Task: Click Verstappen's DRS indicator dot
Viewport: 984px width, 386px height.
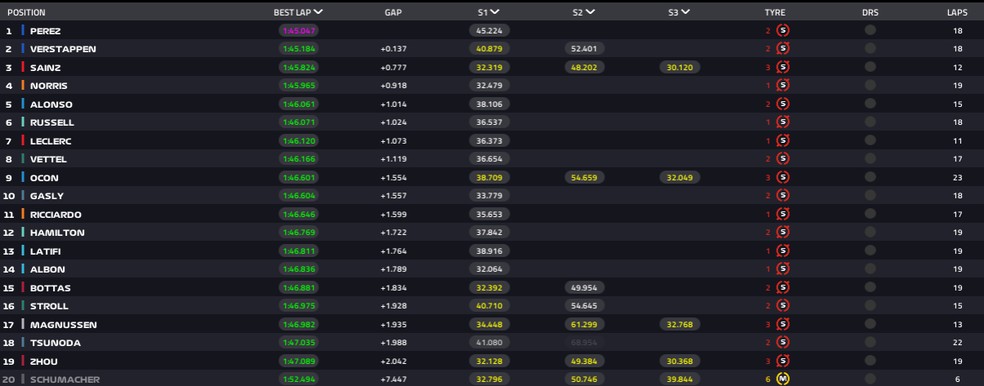Action: (x=870, y=48)
